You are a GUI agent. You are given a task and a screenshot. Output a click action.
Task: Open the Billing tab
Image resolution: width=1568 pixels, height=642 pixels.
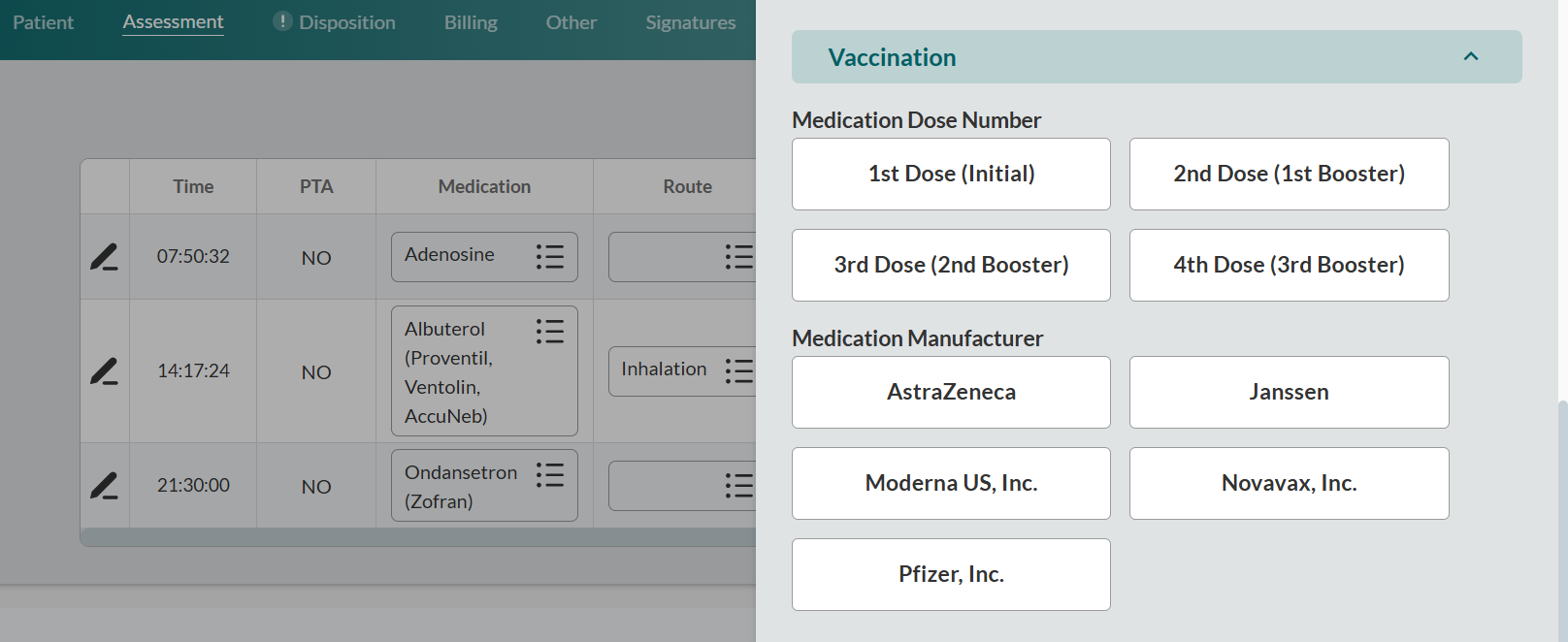pyautogui.click(x=471, y=21)
